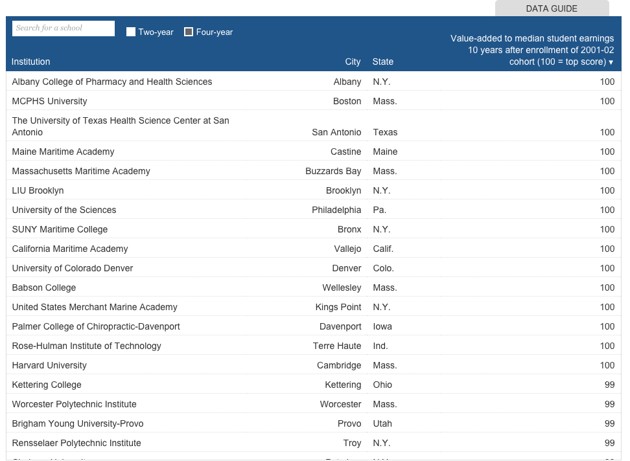630x461 pixels.
Task: Sort by the Institution column header
Action: click(31, 61)
